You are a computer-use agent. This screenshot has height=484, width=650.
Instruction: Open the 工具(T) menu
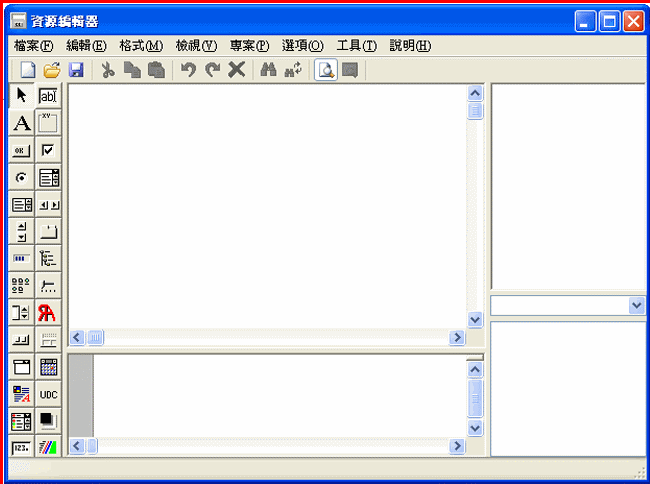pyautogui.click(x=356, y=45)
